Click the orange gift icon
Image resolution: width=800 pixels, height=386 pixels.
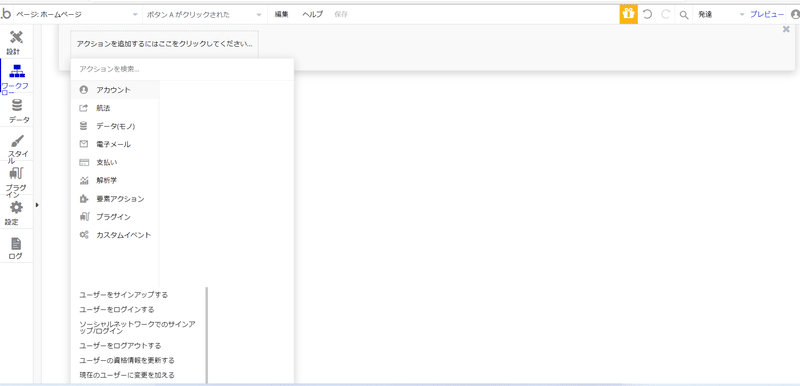628,14
